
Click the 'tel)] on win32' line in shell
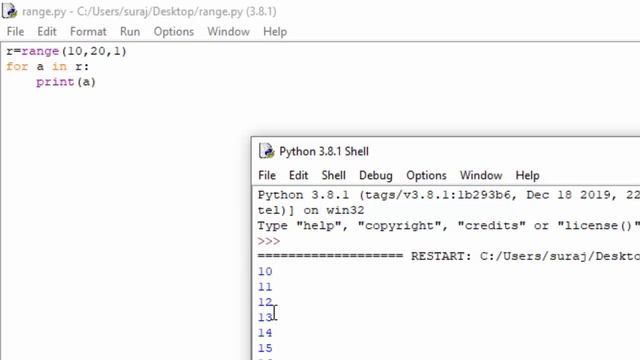[311, 211]
